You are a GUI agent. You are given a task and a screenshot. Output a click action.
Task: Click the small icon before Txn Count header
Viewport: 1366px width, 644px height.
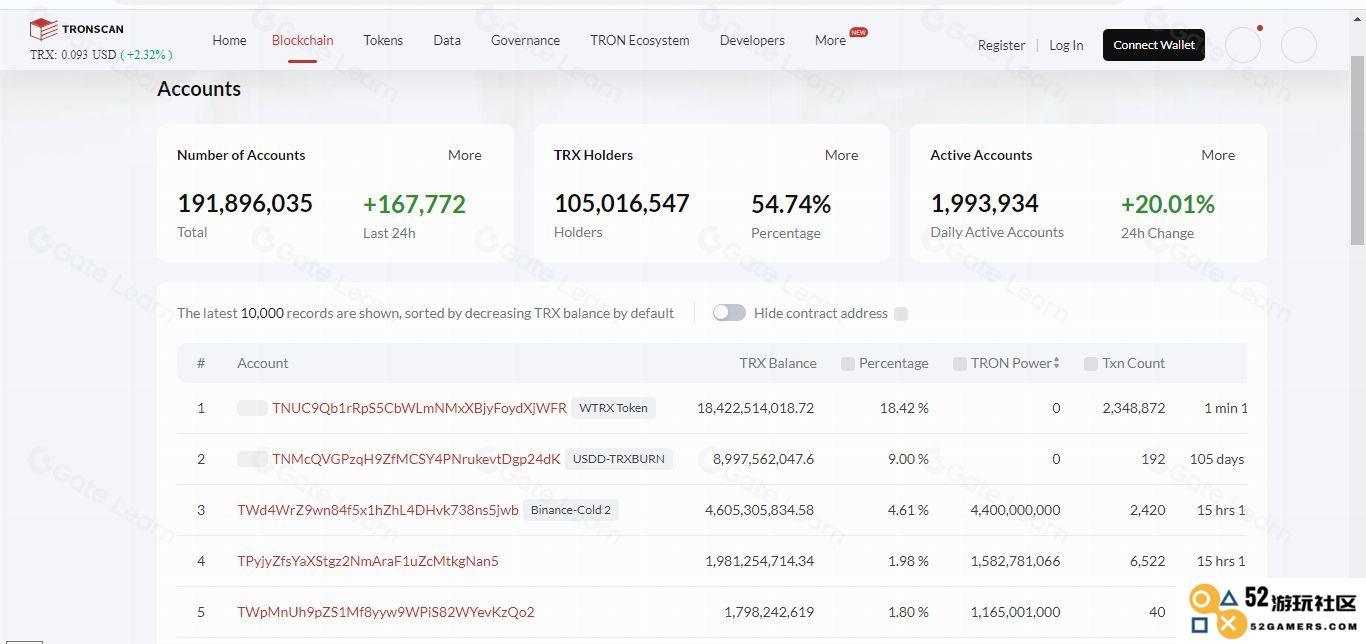1092,364
